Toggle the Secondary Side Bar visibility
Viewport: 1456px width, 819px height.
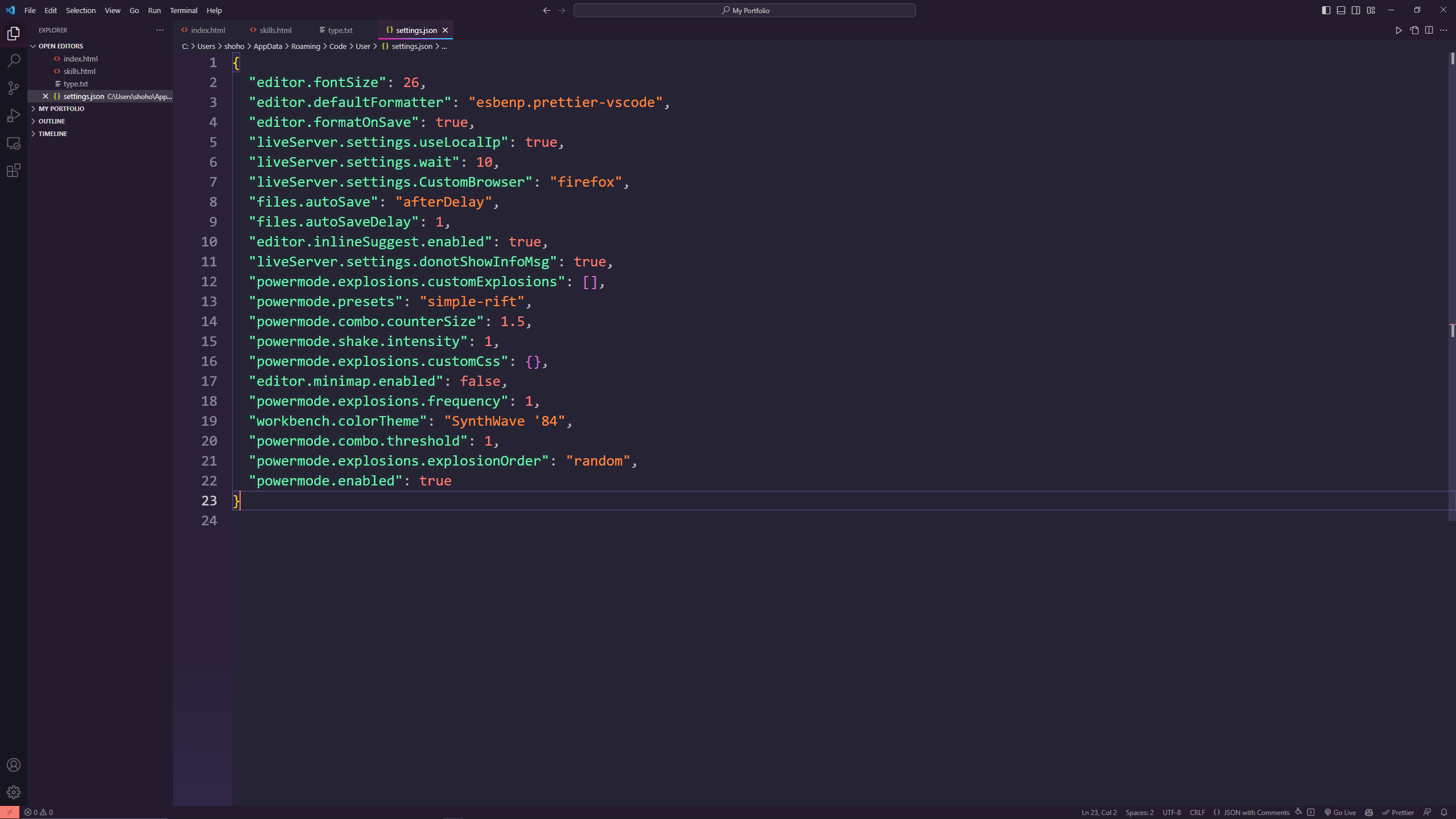point(1355,10)
